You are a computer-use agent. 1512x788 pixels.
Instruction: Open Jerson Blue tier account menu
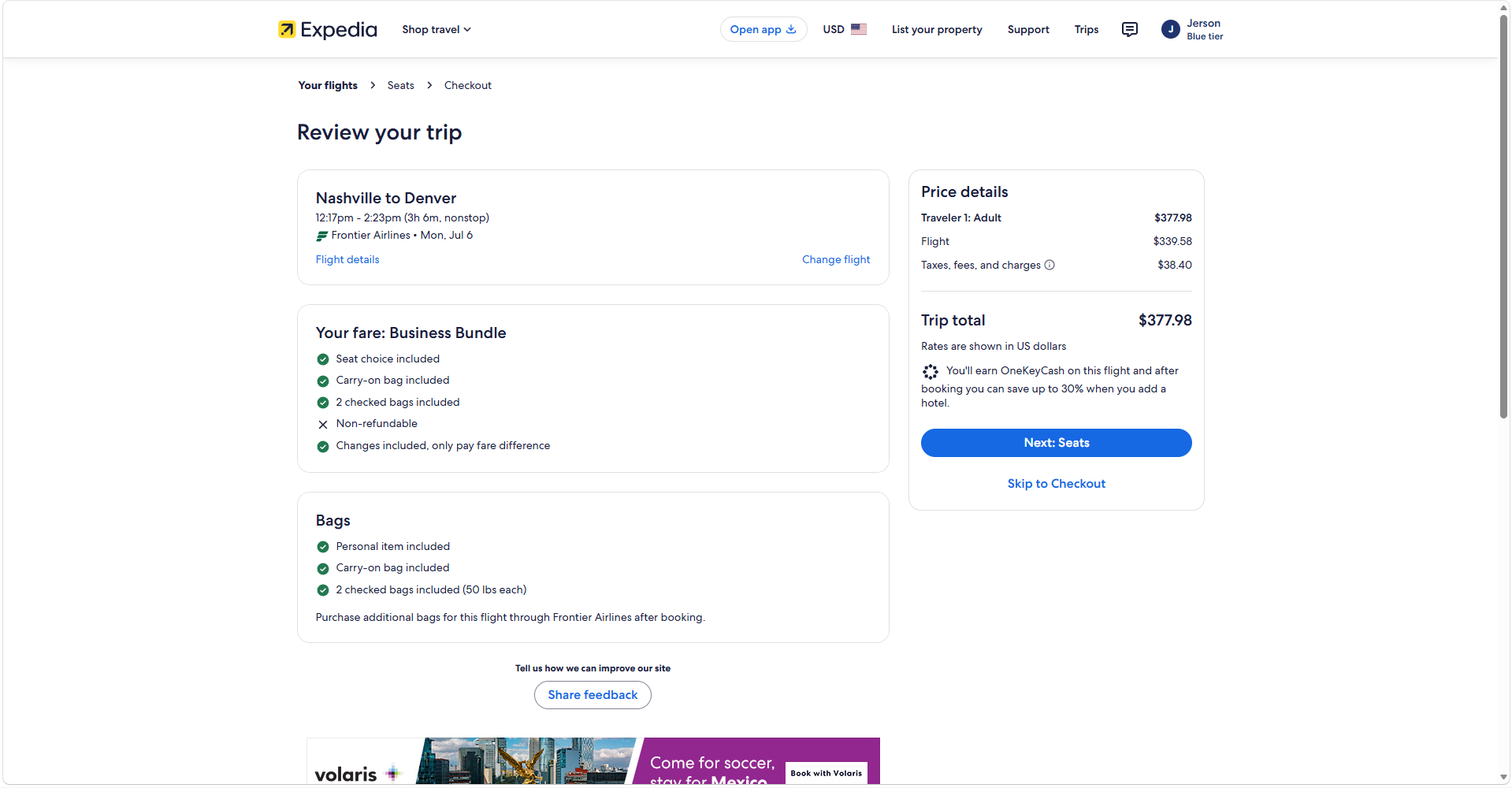pyautogui.click(x=1192, y=29)
